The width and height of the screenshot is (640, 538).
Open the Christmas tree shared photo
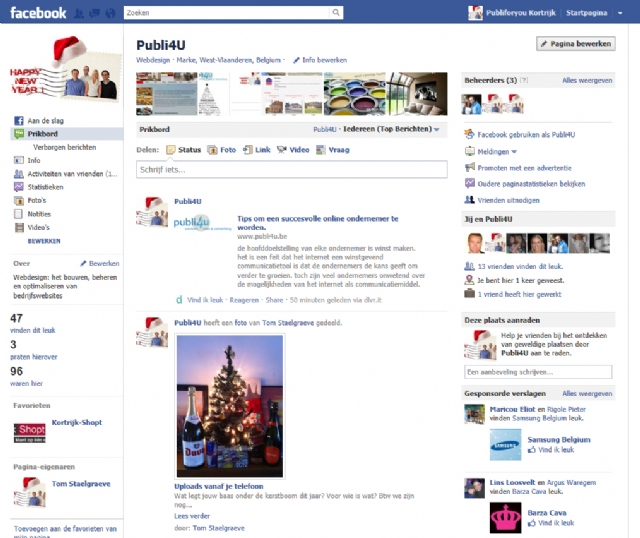230,406
